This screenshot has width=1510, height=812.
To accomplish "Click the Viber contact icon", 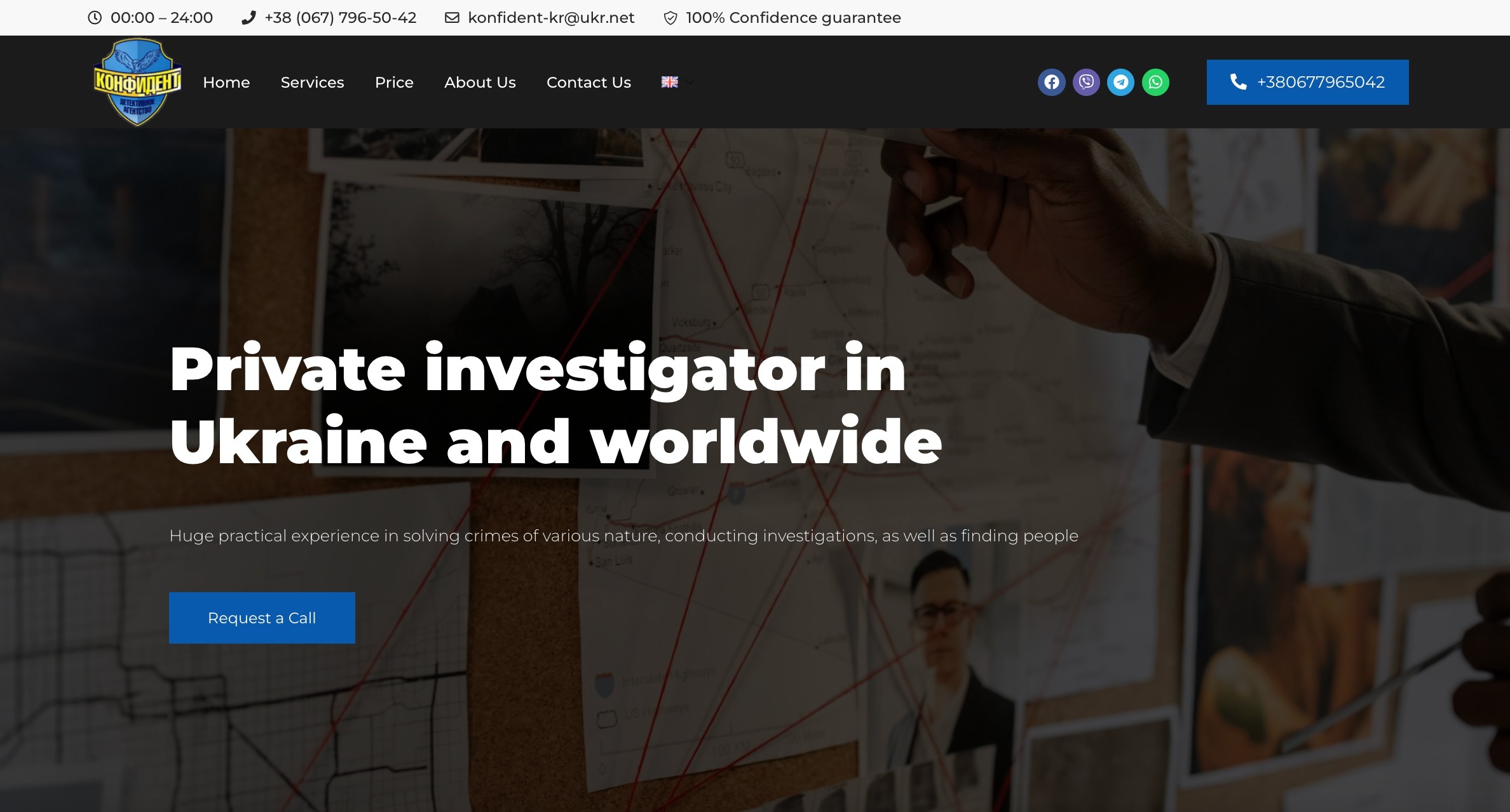I will 1086,82.
